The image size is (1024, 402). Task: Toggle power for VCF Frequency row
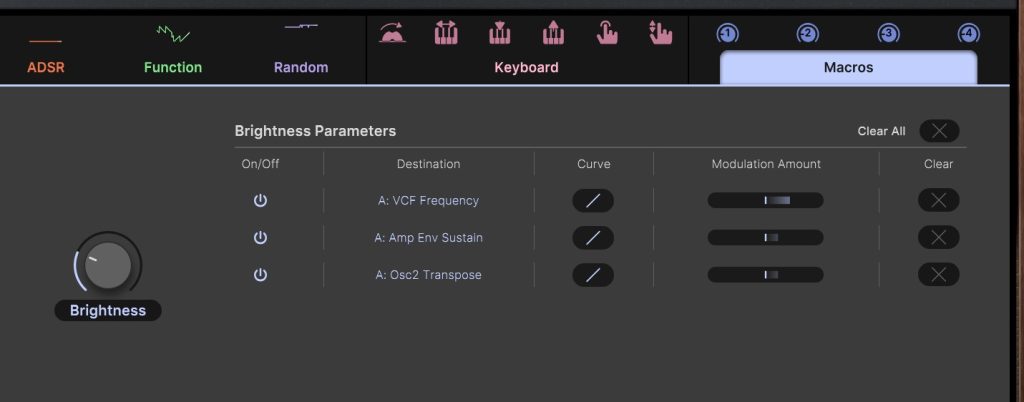pyautogui.click(x=260, y=200)
